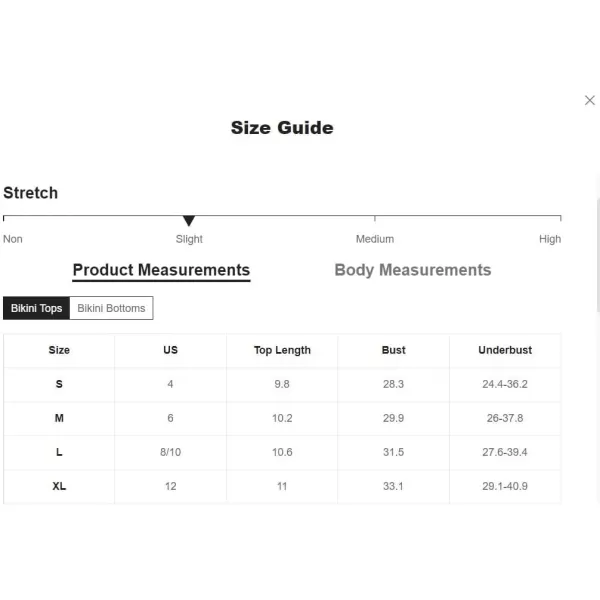Select the Product Measurements tab
Screen dimensions: 600x600
pos(161,270)
